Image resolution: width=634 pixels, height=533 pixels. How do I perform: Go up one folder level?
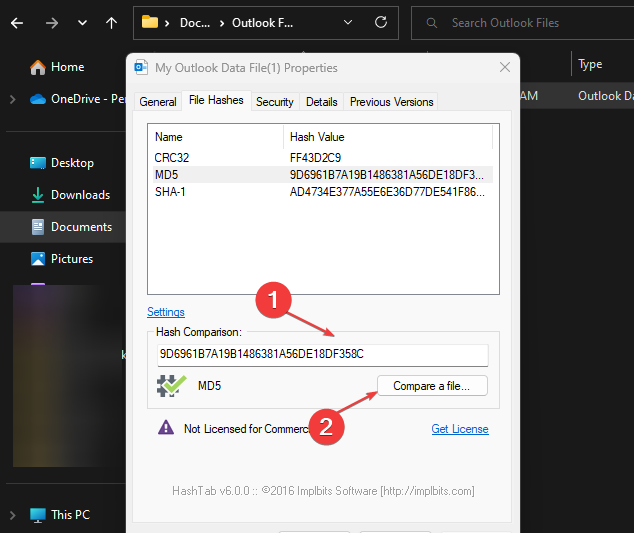(111, 23)
